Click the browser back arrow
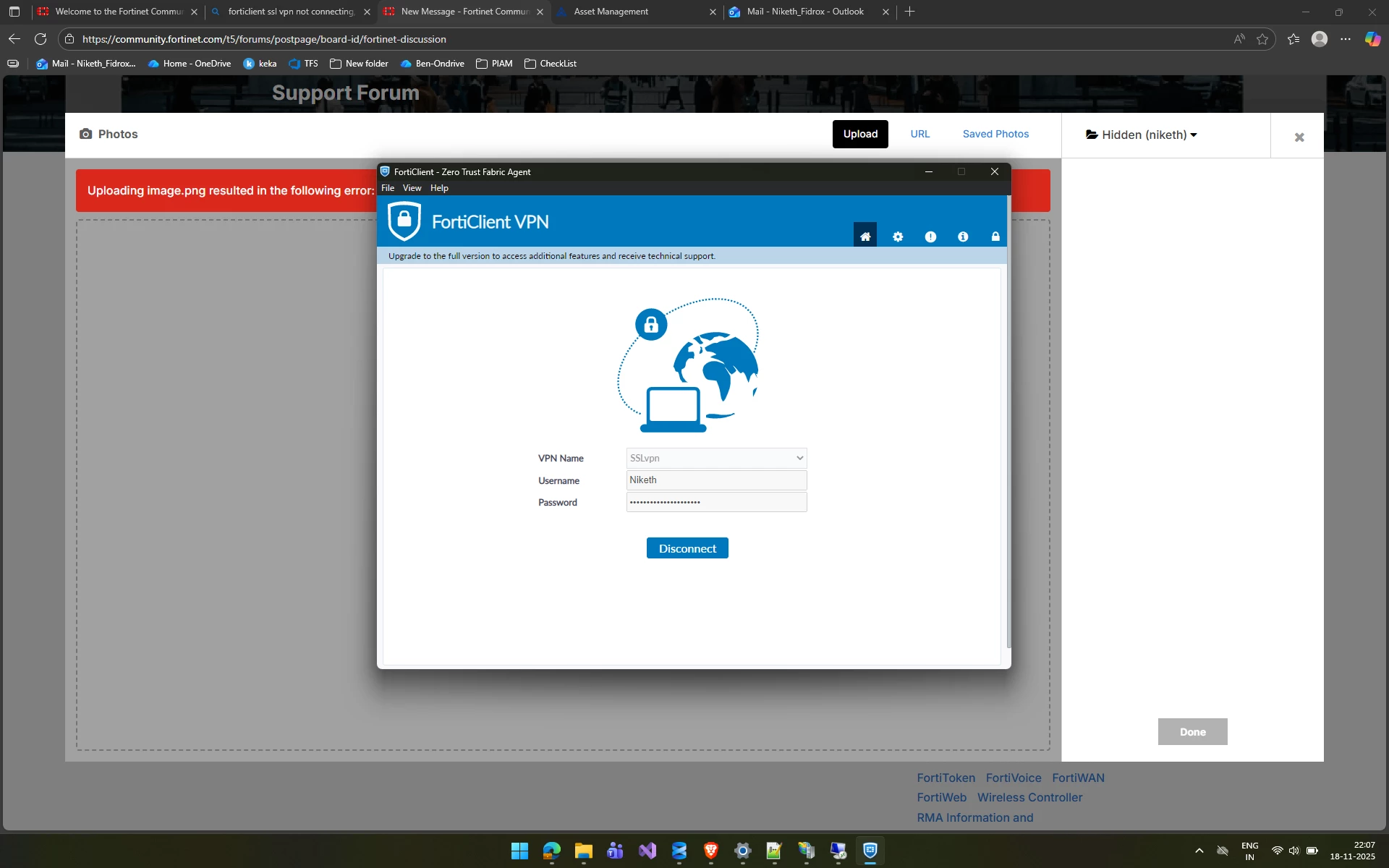Image resolution: width=1389 pixels, height=868 pixels. (14, 39)
